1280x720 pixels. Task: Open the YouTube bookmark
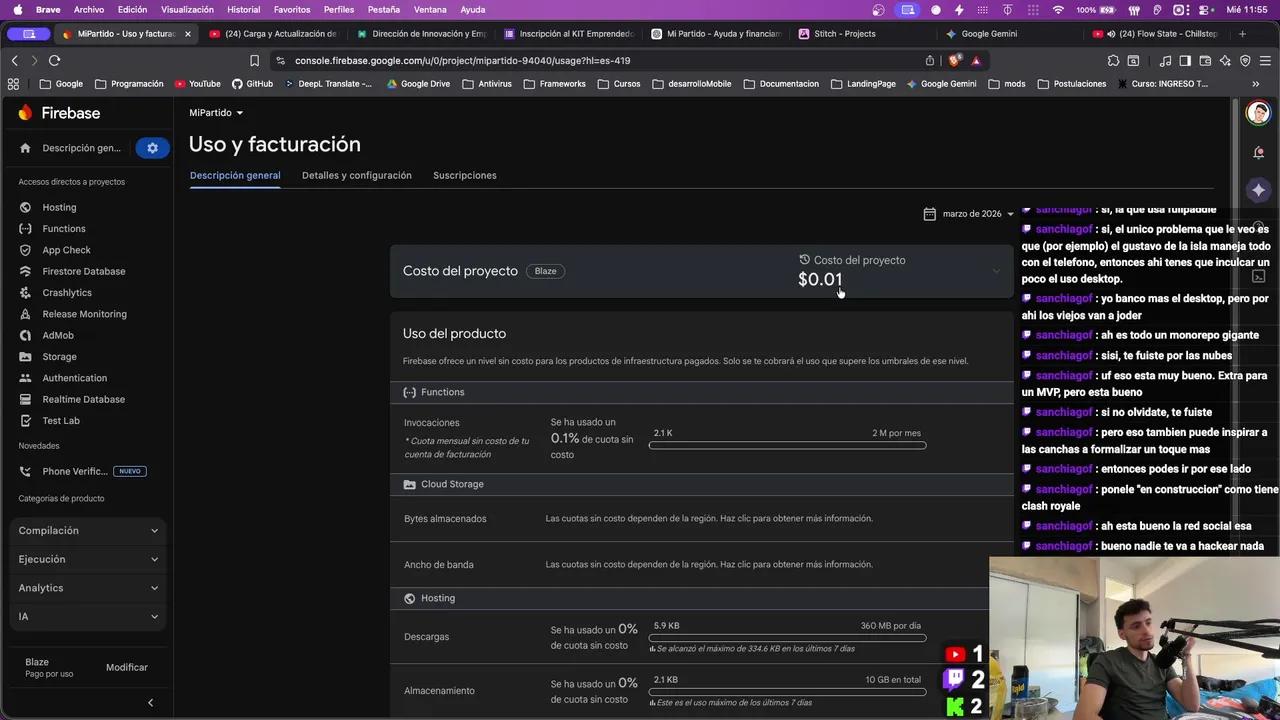coord(197,84)
